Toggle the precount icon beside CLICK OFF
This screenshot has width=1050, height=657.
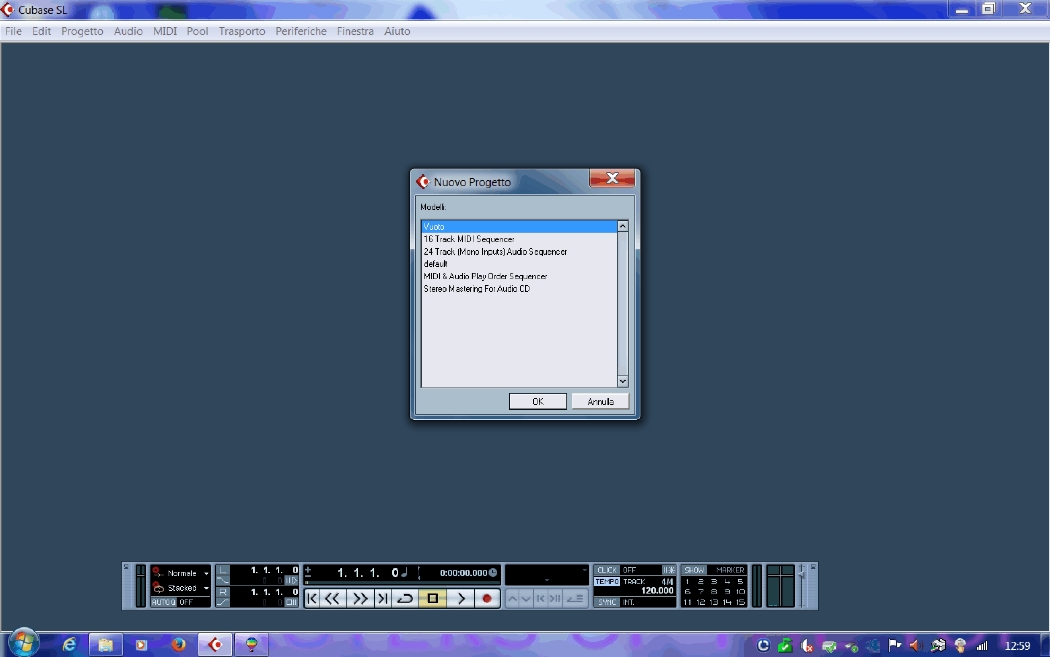pyautogui.click(x=668, y=570)
